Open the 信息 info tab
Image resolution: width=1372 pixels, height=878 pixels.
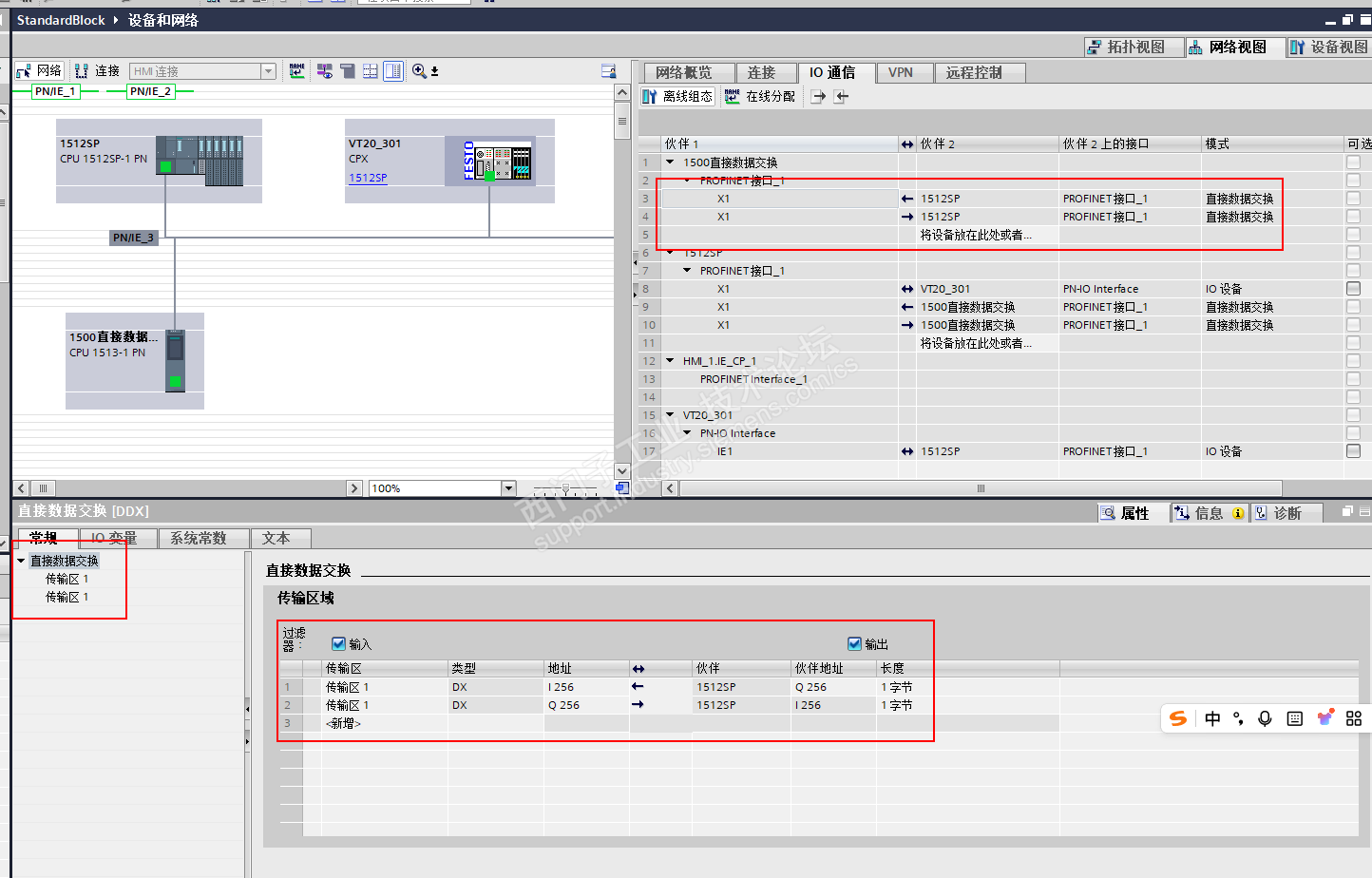(x=1209, y=513)
